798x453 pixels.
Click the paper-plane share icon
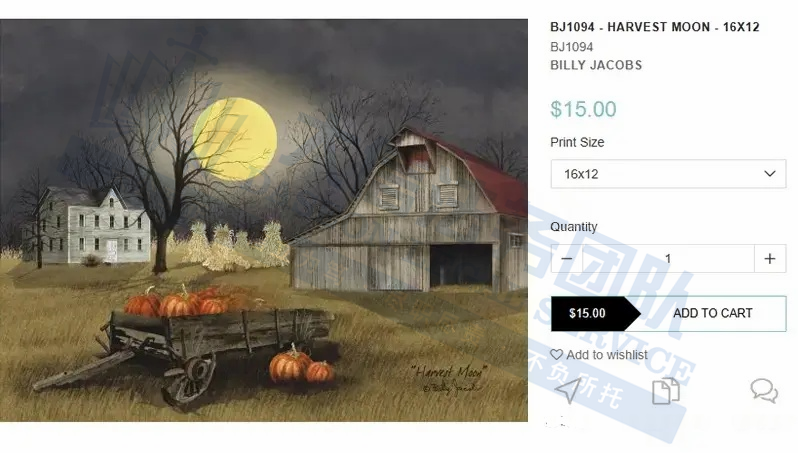click(568, 391)
